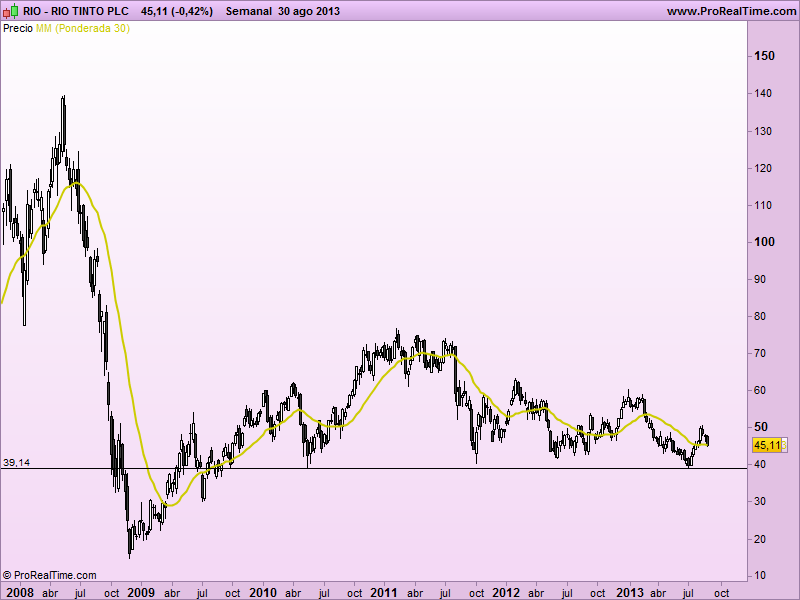Click the 2009 year label on time axis
800x600 pixels.
pos(141,592)
